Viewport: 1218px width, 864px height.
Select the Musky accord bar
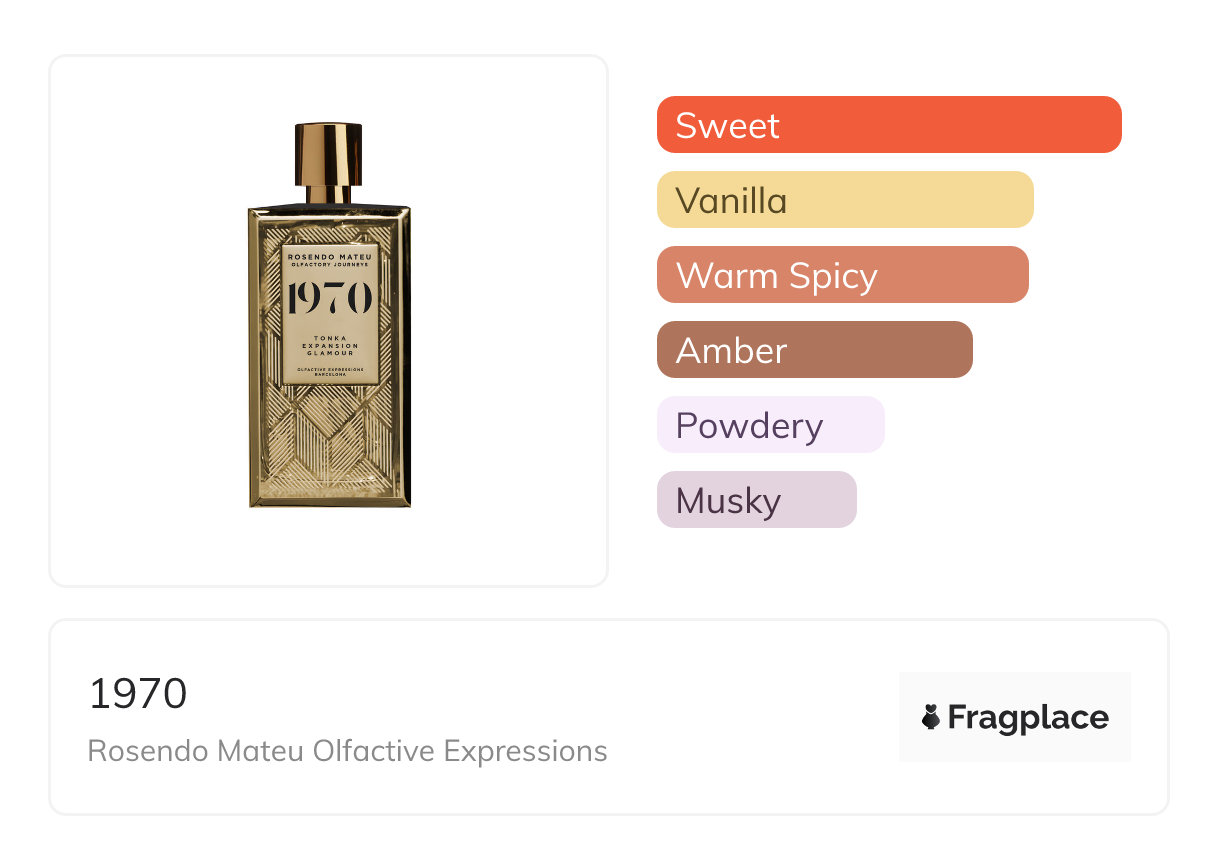[x=757, y=500]
